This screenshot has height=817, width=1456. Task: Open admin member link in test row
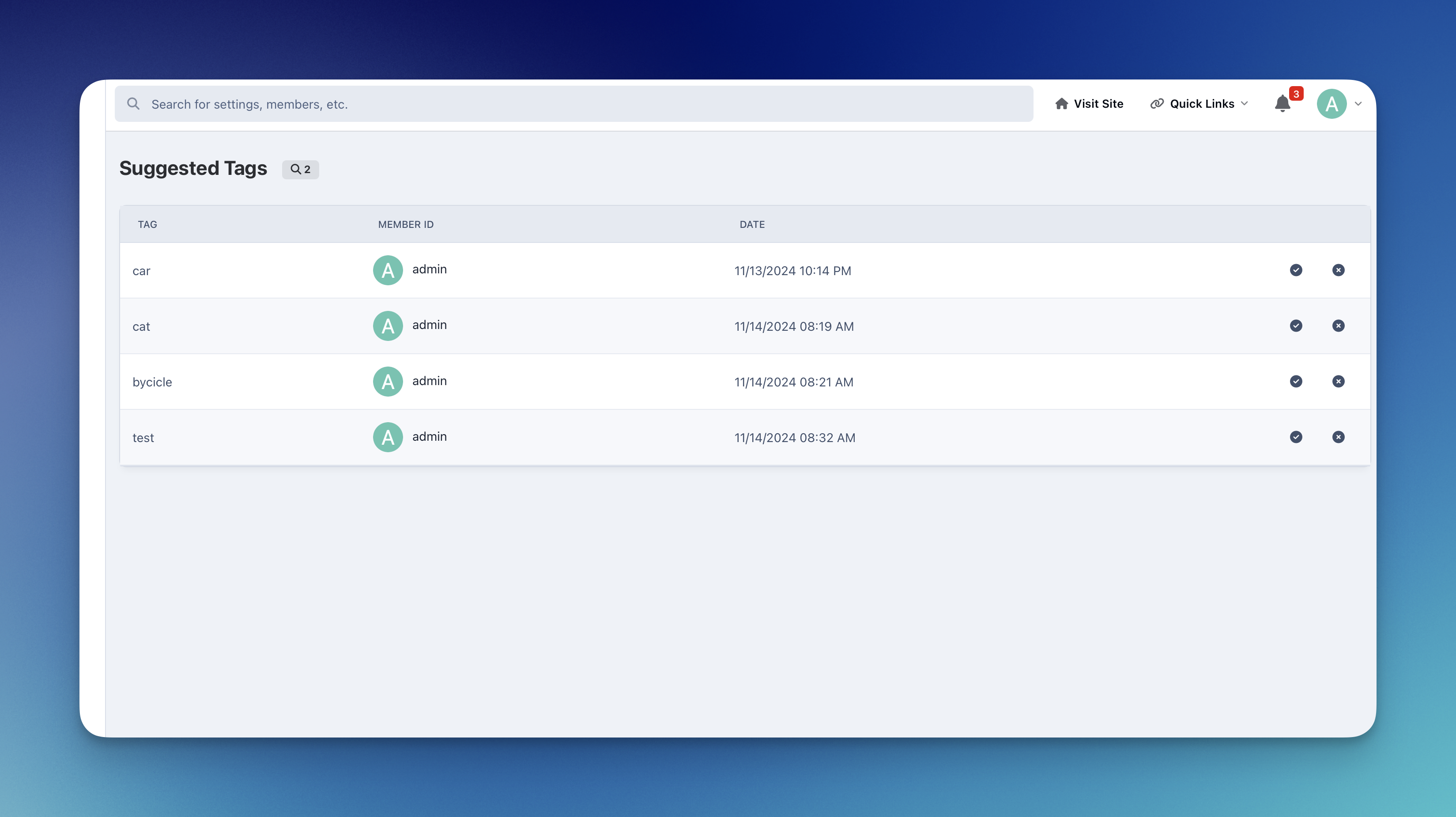click(430, 436)
